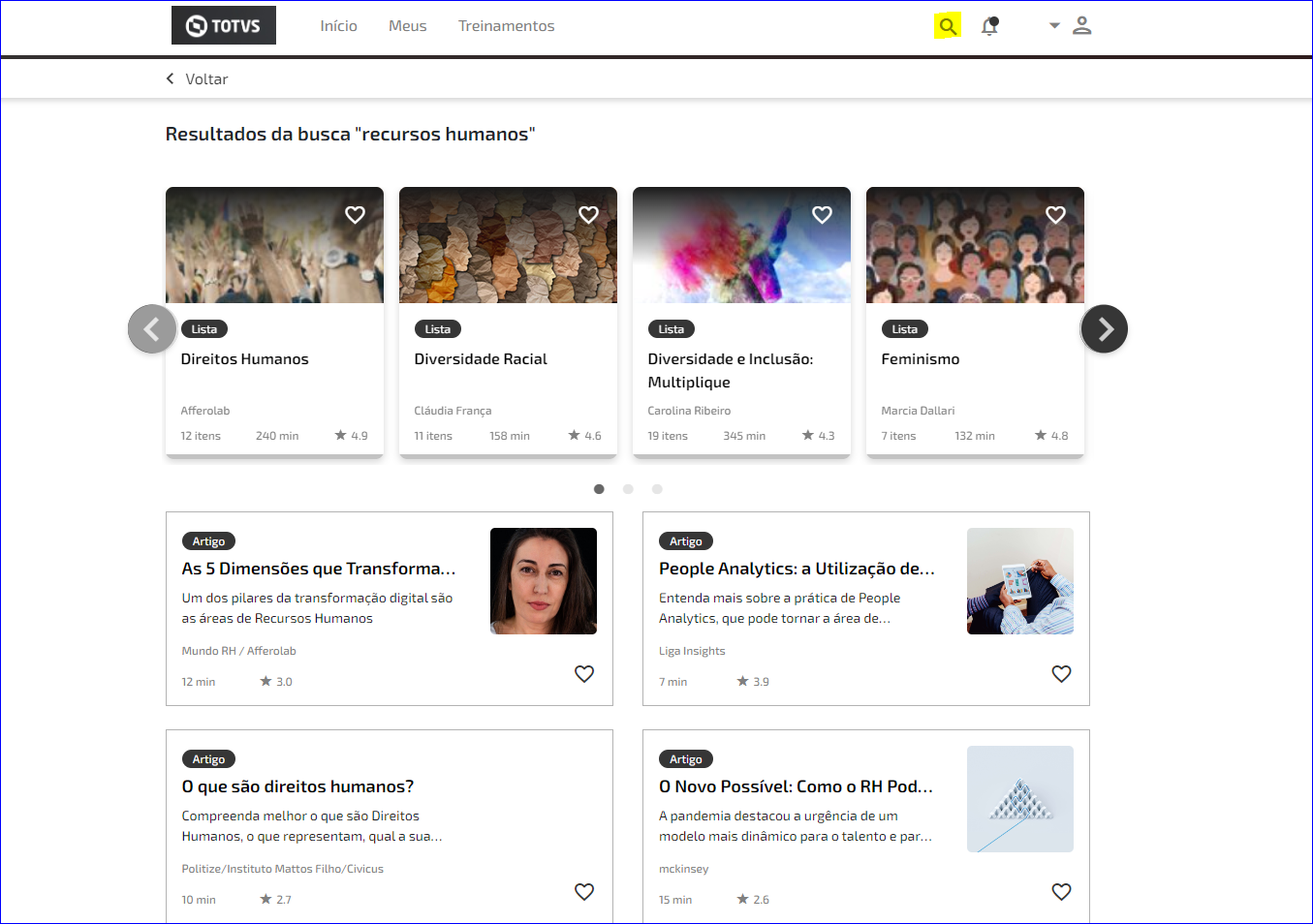Screen dimensions: 1313x924
Task: Open the Direitos Humanos card thumbnail
Action: click(x=274, y=245)
